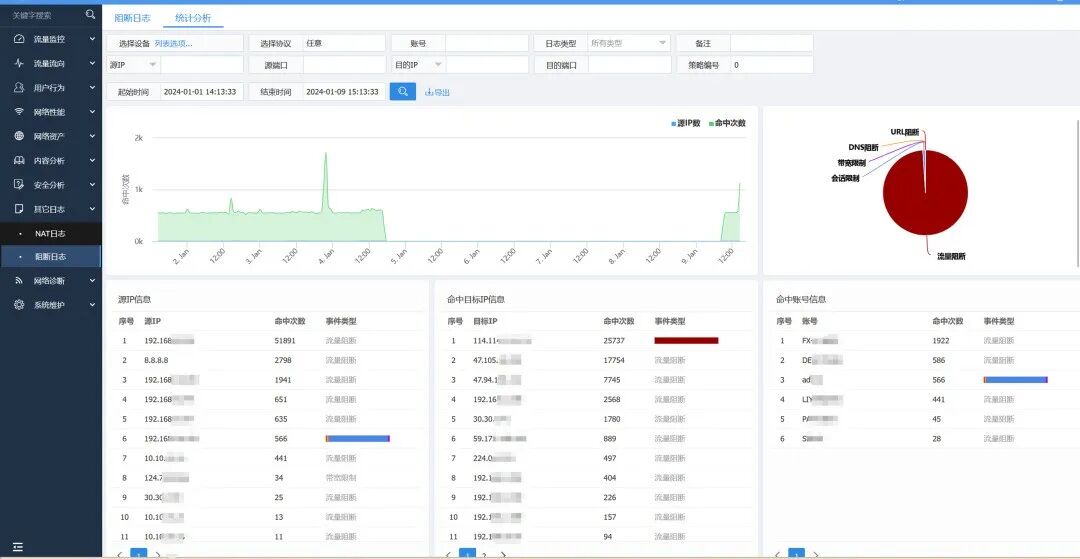Viewport: 1080px width, 559px height.
Task: Click the URL阻断 pie chart label
Action: (904, 131)
